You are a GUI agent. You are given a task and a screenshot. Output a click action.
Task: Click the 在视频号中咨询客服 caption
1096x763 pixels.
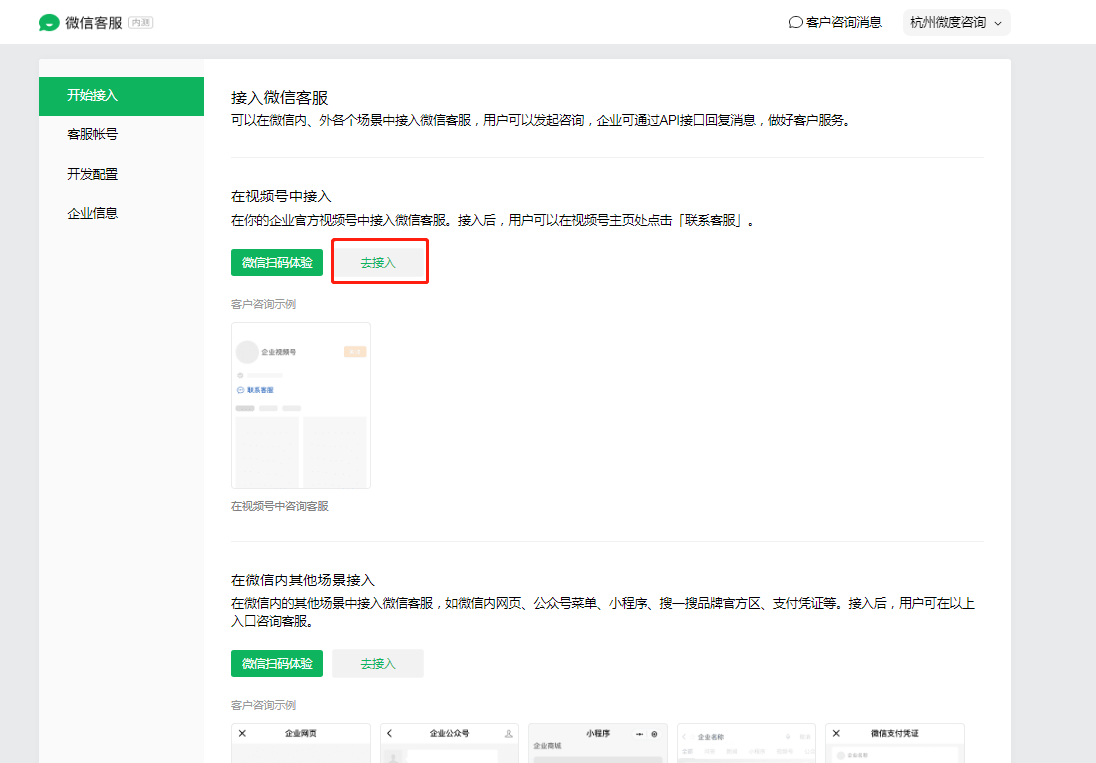pyautogui.click(x=280, y=506)
